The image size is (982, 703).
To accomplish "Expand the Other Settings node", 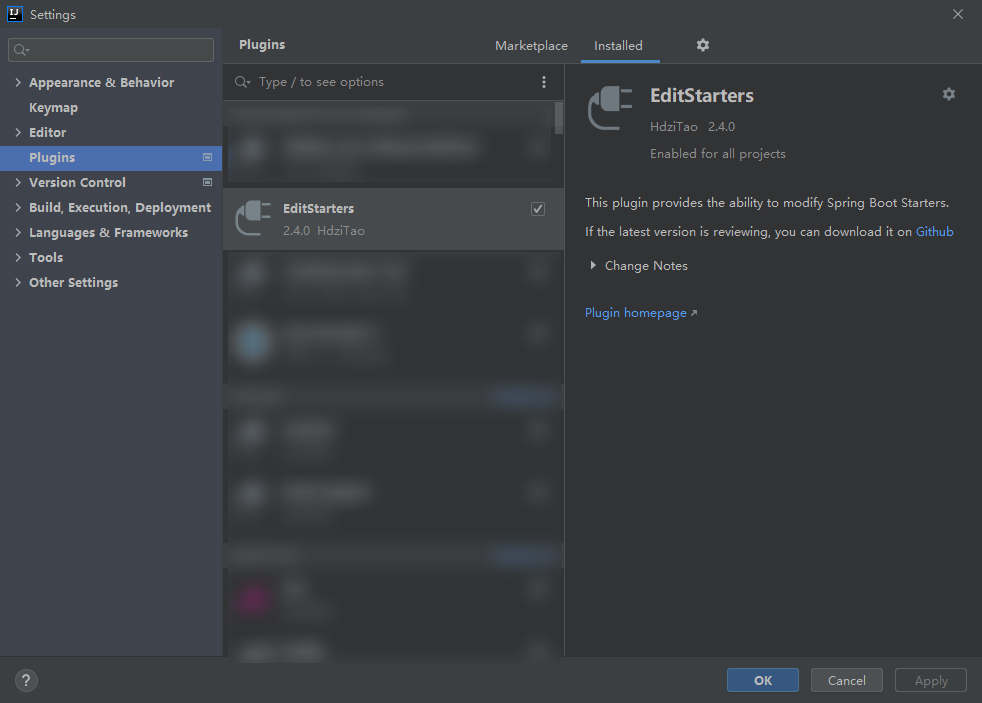I will (x=18, y=282).
